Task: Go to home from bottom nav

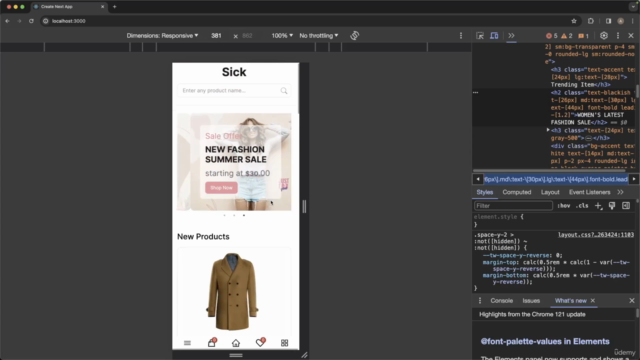Action: [x=236, y=343]
